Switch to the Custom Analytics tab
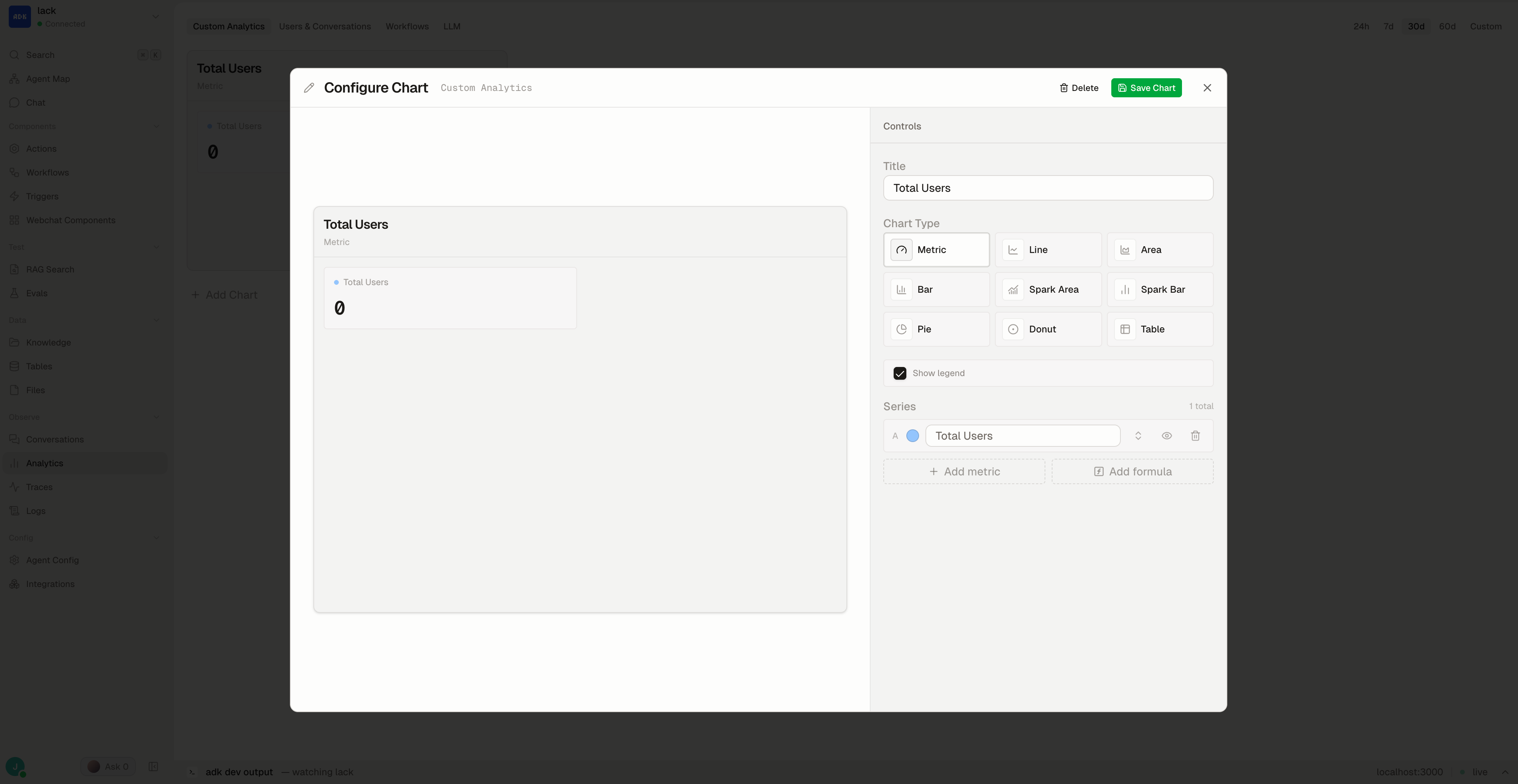This screenshot has height=784, width=1518. click(229, 27)
